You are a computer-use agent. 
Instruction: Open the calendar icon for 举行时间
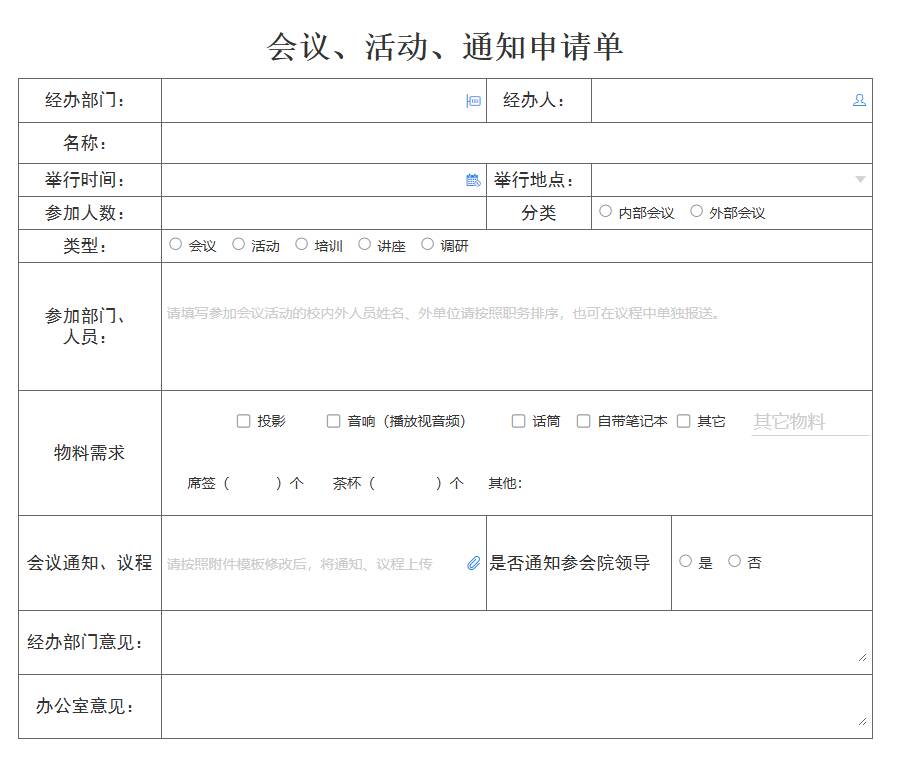[x=471, y=180]
